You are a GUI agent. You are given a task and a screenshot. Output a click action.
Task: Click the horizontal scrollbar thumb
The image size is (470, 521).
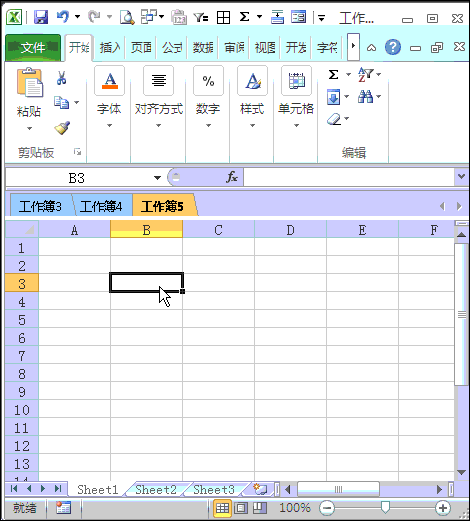coord(338,489)
